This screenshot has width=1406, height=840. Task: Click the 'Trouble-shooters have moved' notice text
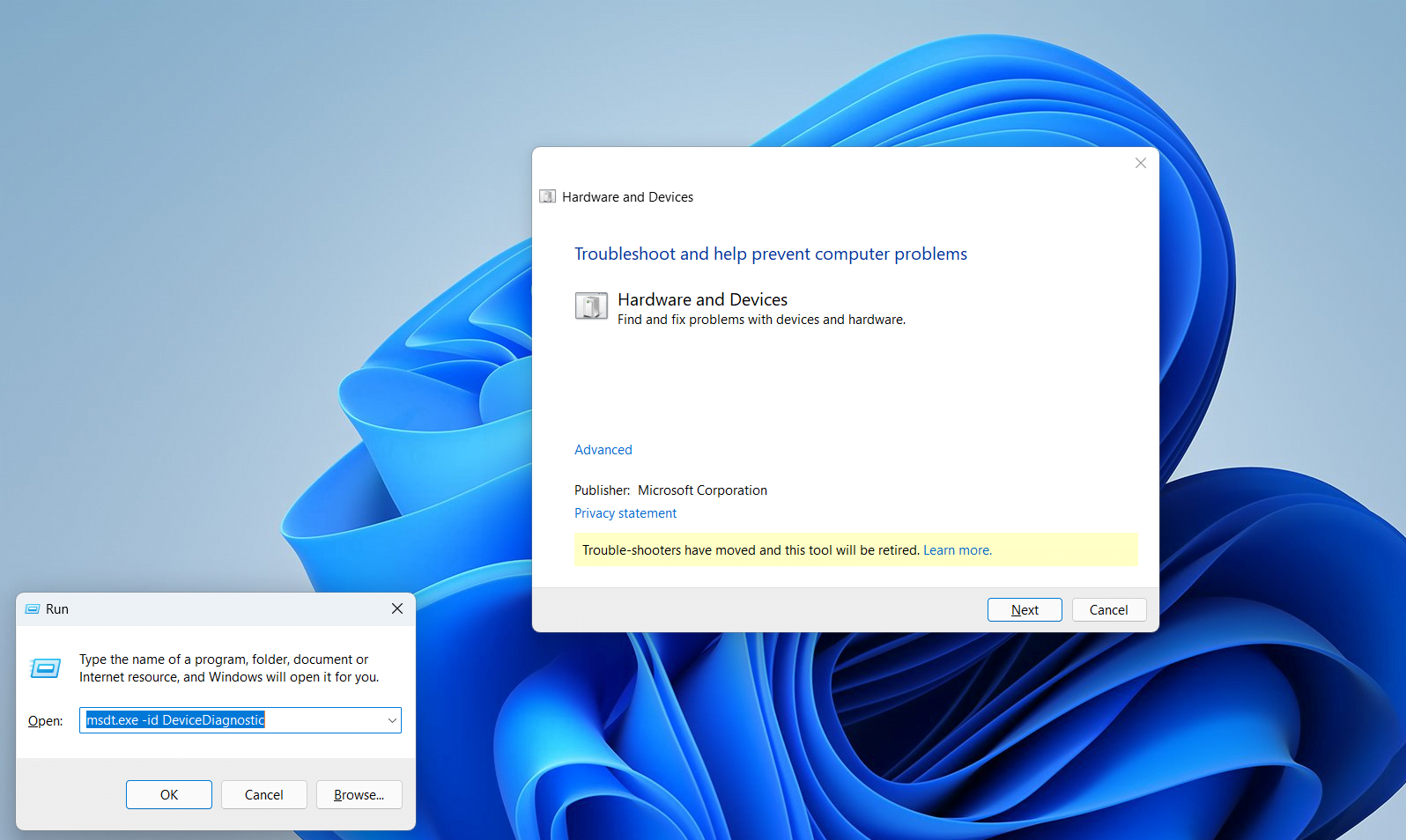[x=751, y=550]
